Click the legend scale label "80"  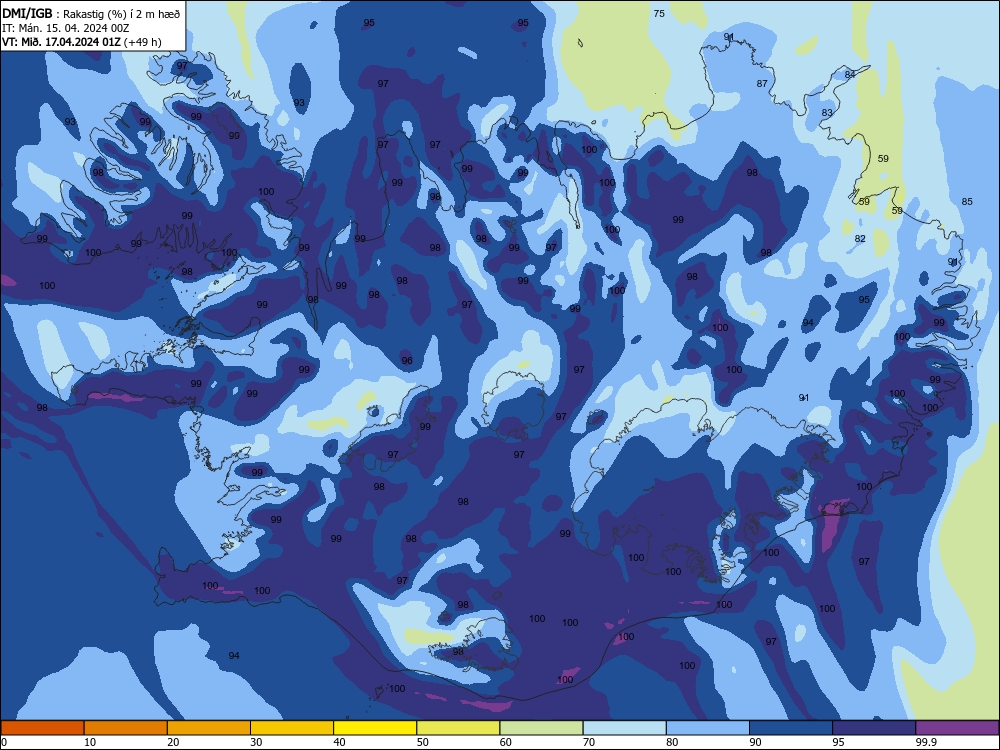672,742
